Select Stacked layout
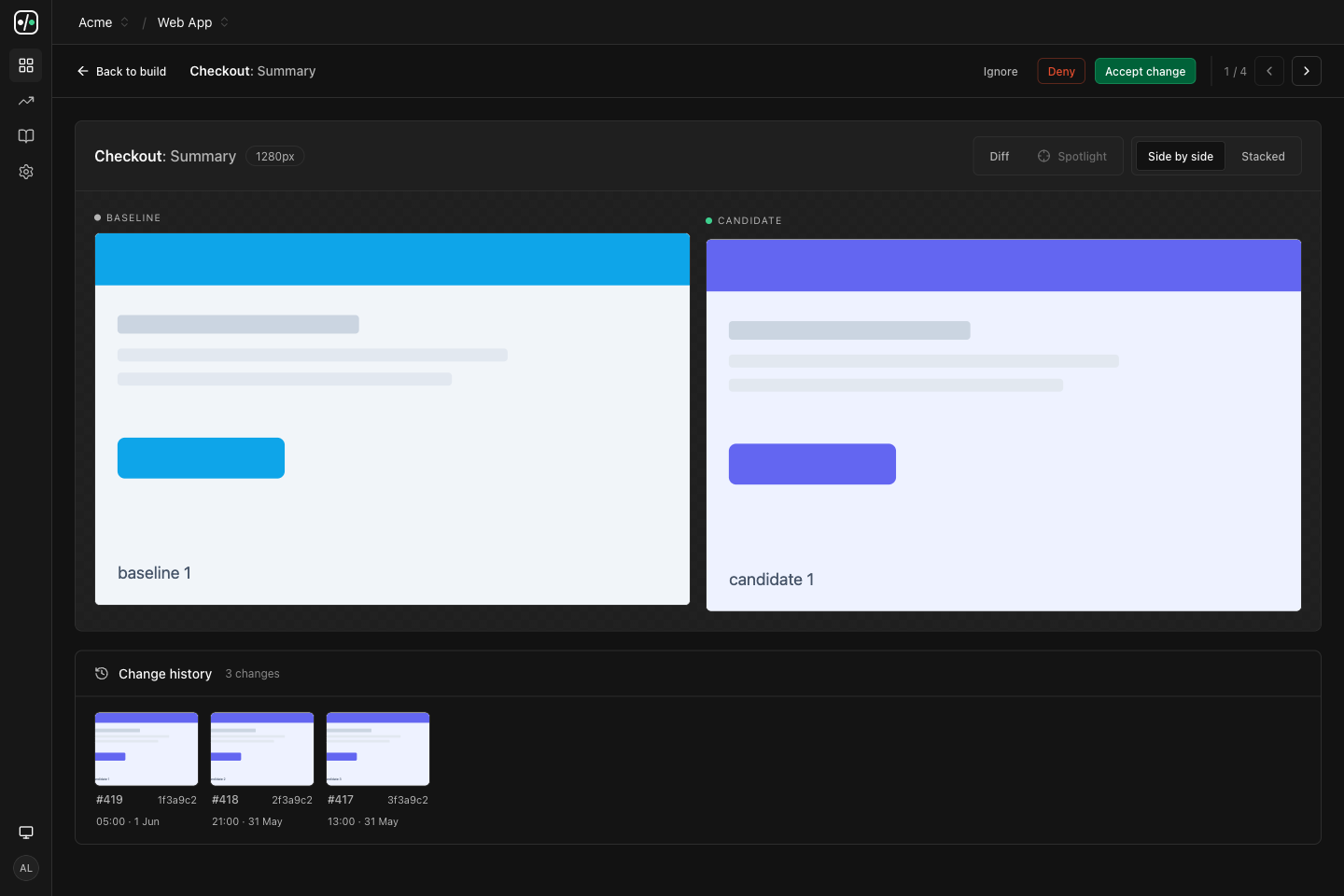The image size is (1344, 896). 1263,156
